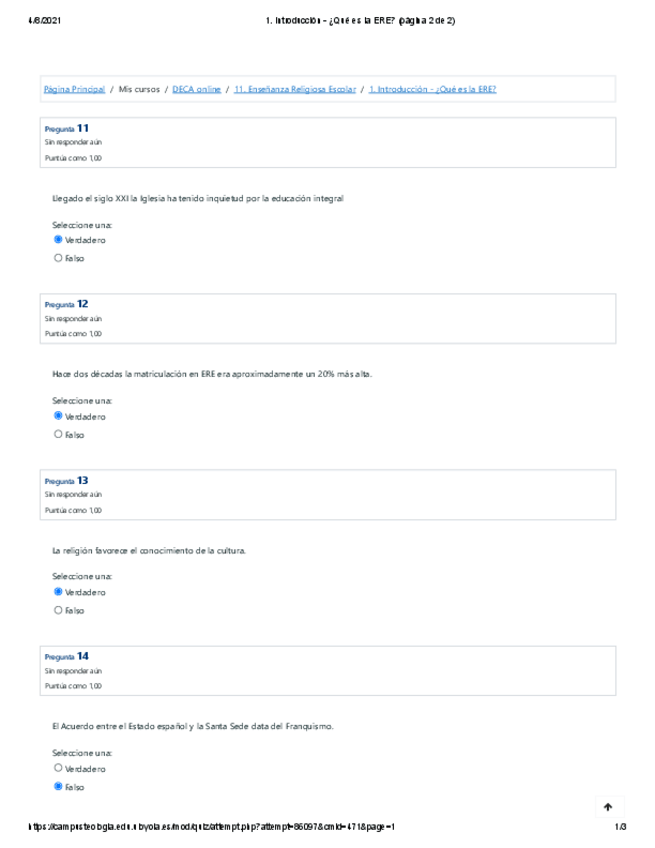Click the Pregunta 14 header box
Image resolution: width=655 pixels, height=848 pixels.
coord(327,671)
